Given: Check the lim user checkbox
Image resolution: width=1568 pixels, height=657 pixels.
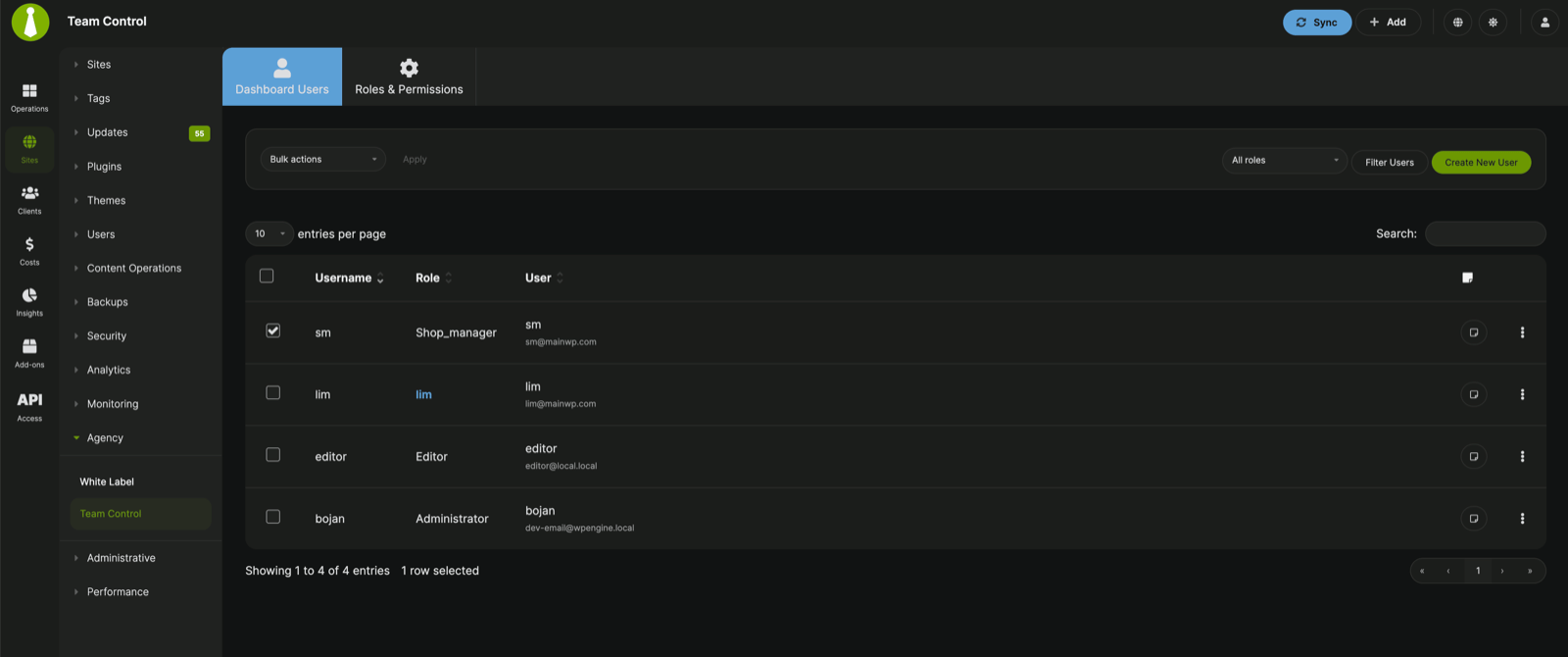Looking at the screenshot, I should pyautogui.click(x=273, y=392).
